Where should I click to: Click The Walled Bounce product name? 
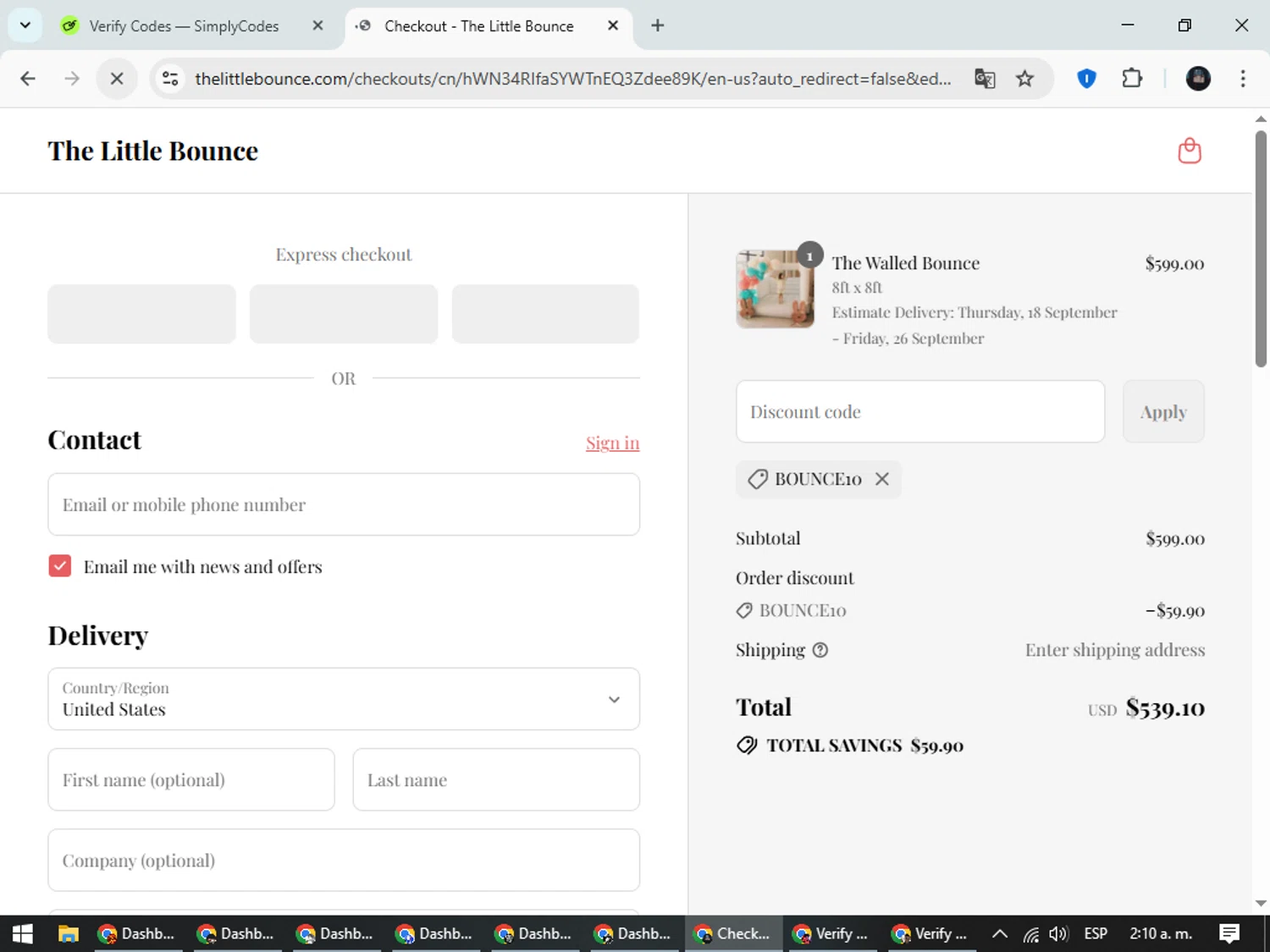[905, 263]
